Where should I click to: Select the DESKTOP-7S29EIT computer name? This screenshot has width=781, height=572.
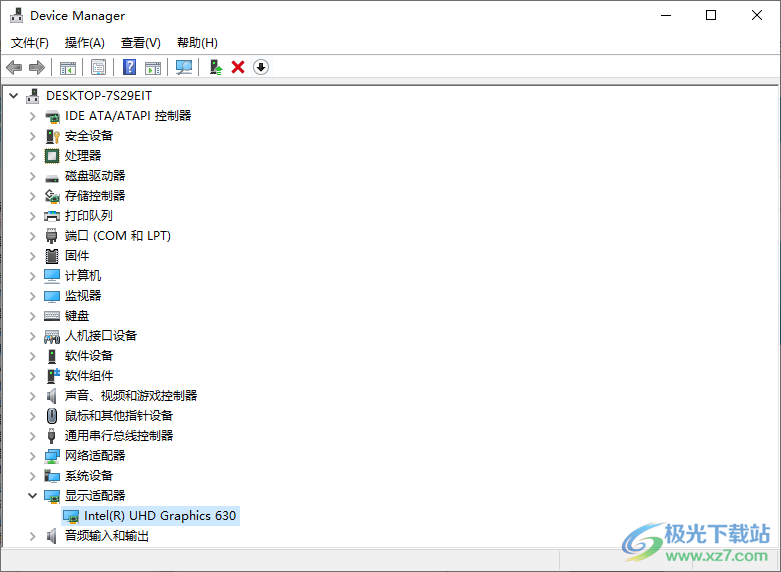99,96
